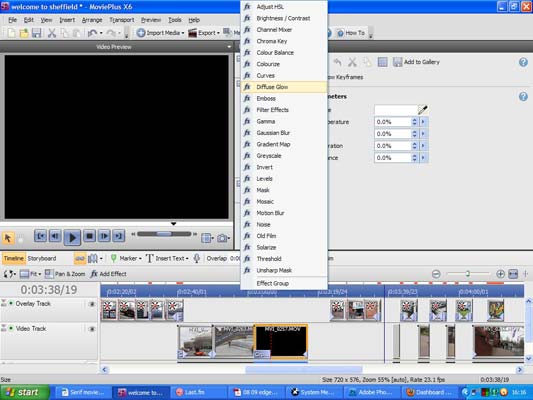Open the Transport menu
The height and width of the screenshot is (400, 533).
pos(122,20)
